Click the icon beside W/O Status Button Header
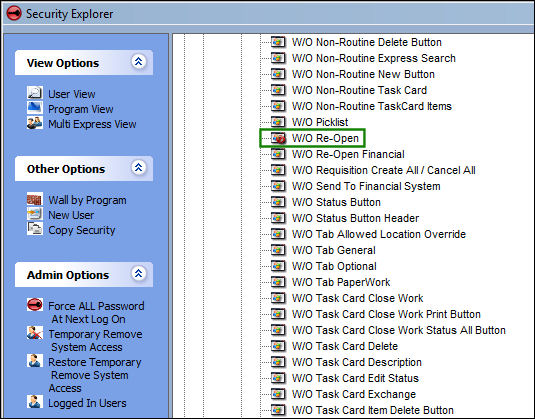535x419 pixels. [x=278, y=218]
